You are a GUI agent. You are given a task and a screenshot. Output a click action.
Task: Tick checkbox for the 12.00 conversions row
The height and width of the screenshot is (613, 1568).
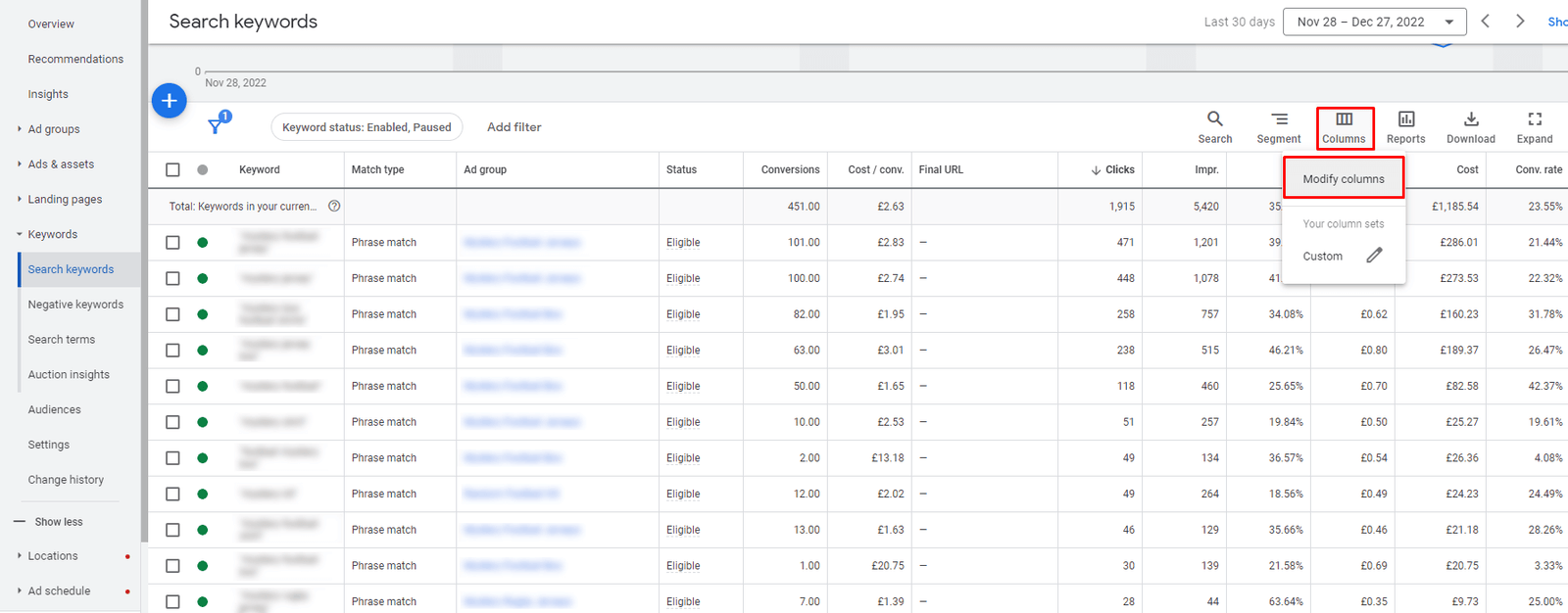tap(172, 494)
